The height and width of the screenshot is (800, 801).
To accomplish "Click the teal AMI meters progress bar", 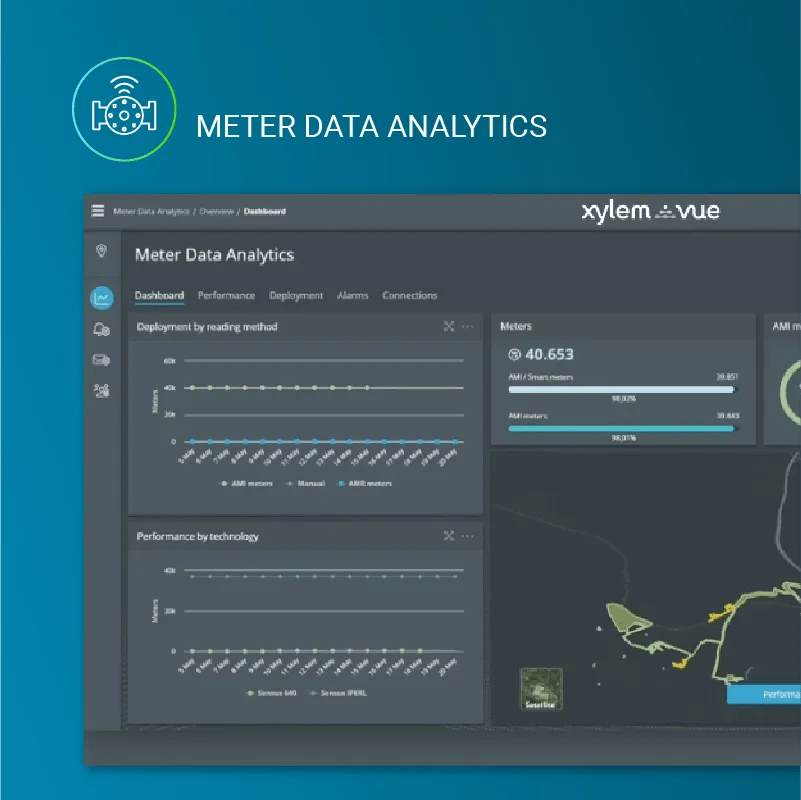I will [621, 429].
